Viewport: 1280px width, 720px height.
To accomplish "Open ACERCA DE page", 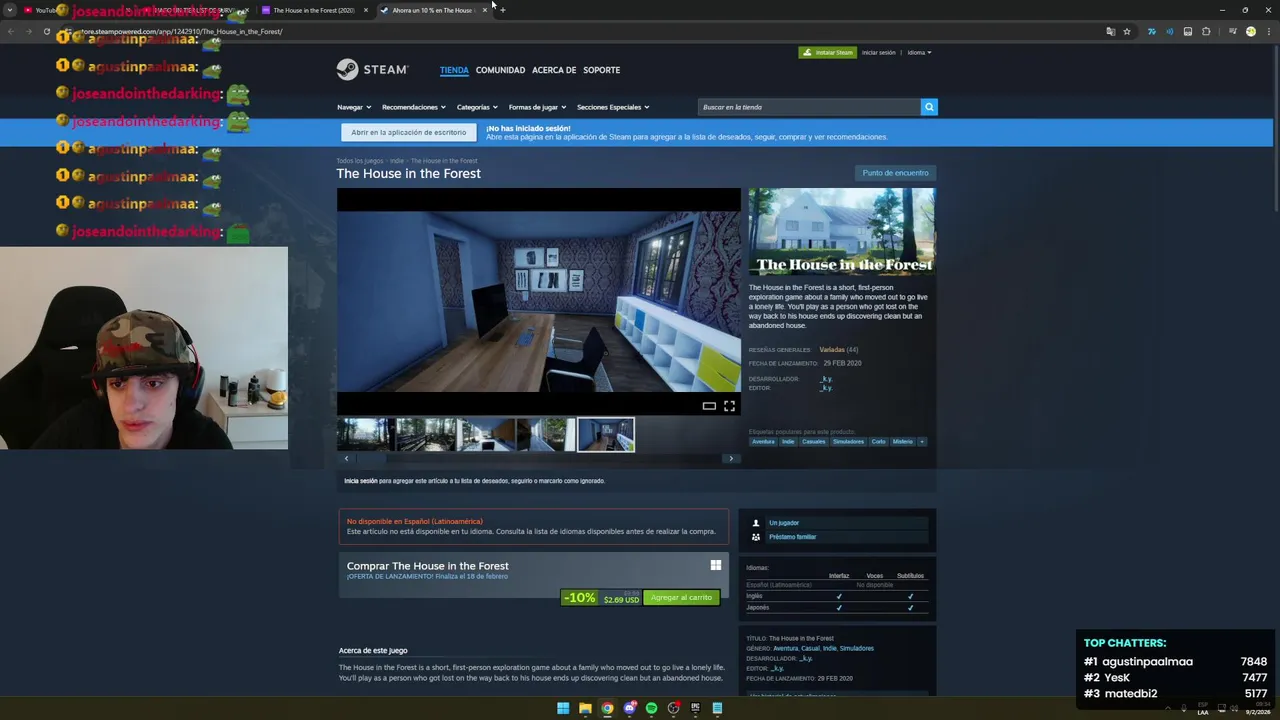I will point(554,70).
